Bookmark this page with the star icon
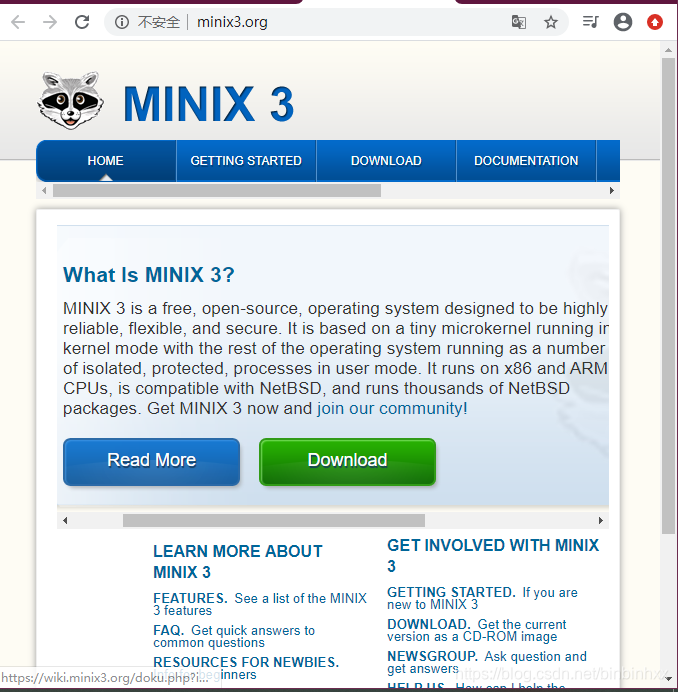 [x=550, y=22]
